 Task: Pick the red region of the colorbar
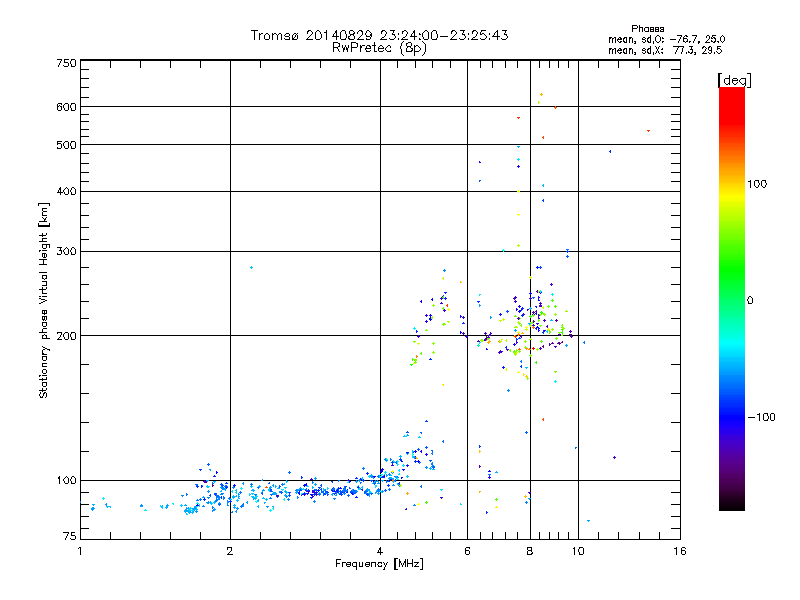click(x=732, y=105)
